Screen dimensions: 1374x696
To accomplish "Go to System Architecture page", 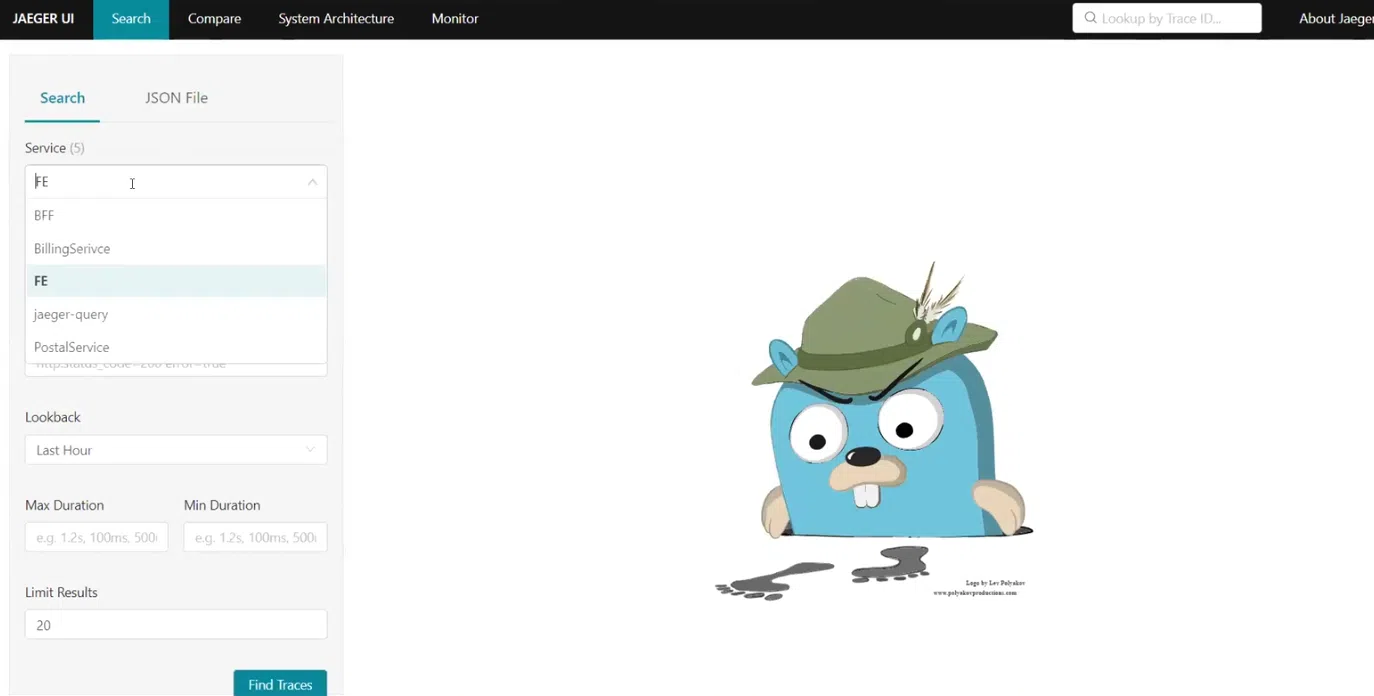I will tap(336, 19).
